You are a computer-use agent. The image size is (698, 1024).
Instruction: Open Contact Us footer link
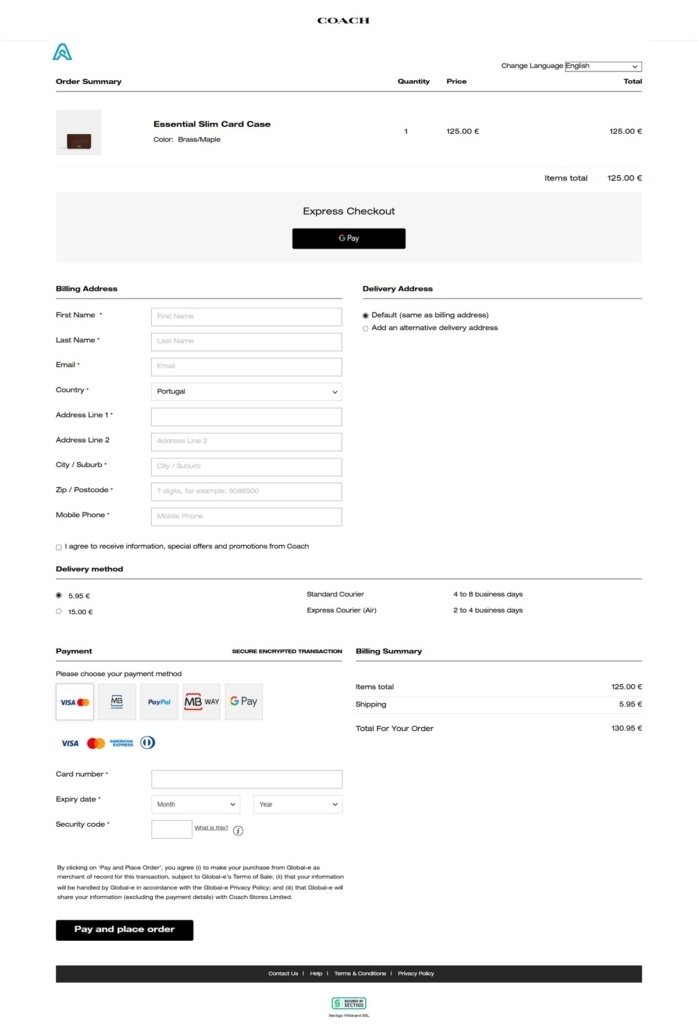tap(283, 974)
